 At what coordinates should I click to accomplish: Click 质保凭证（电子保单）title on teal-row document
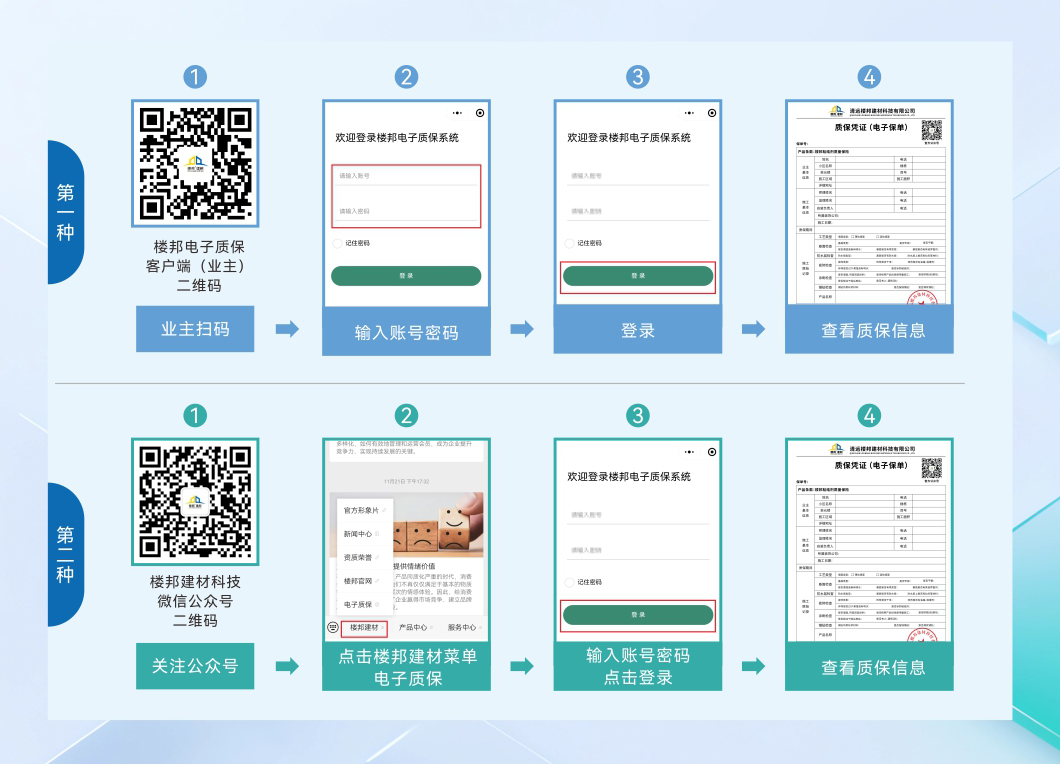click(871, 465)
